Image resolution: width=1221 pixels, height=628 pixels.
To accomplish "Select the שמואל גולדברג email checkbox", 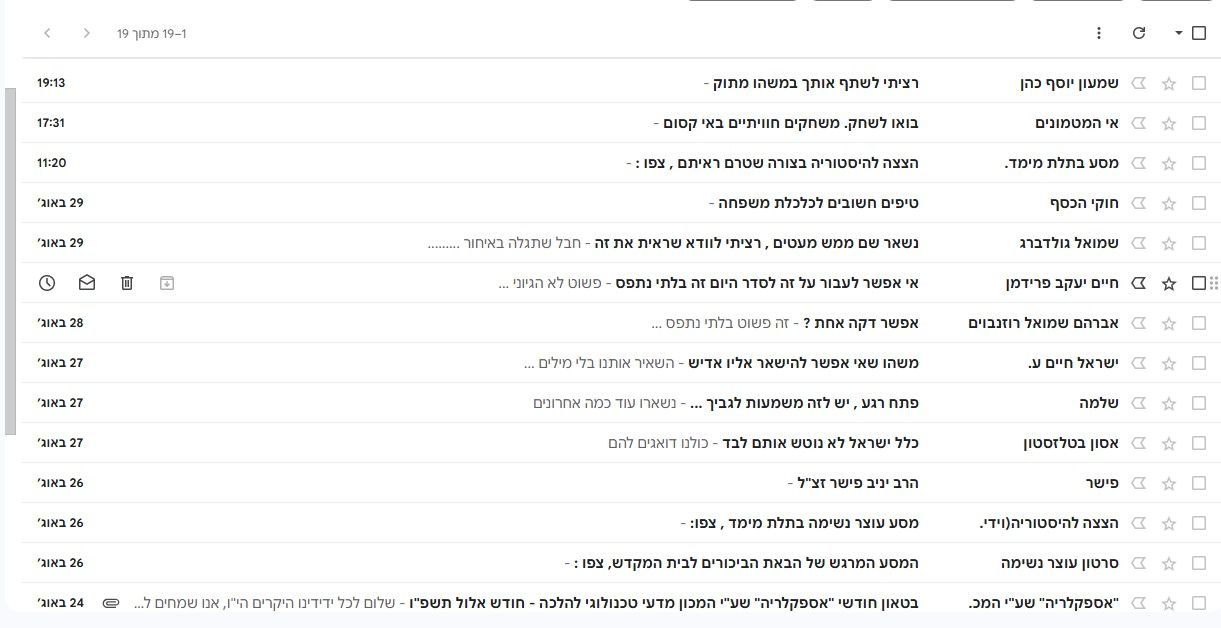I will tap(1199, 243).
